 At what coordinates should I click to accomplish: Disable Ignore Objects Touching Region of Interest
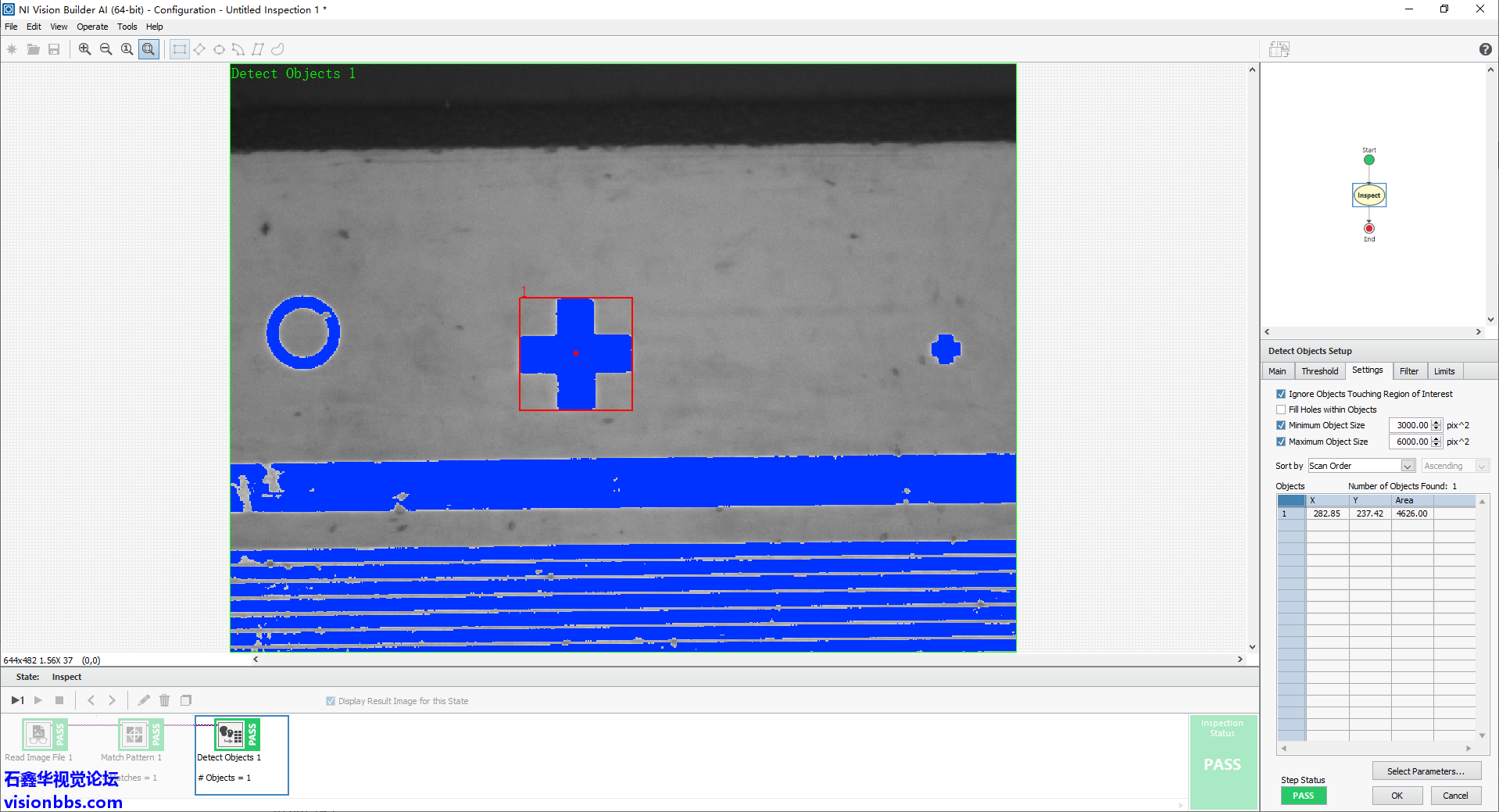pyautogui.click(x=1281, y=394)
